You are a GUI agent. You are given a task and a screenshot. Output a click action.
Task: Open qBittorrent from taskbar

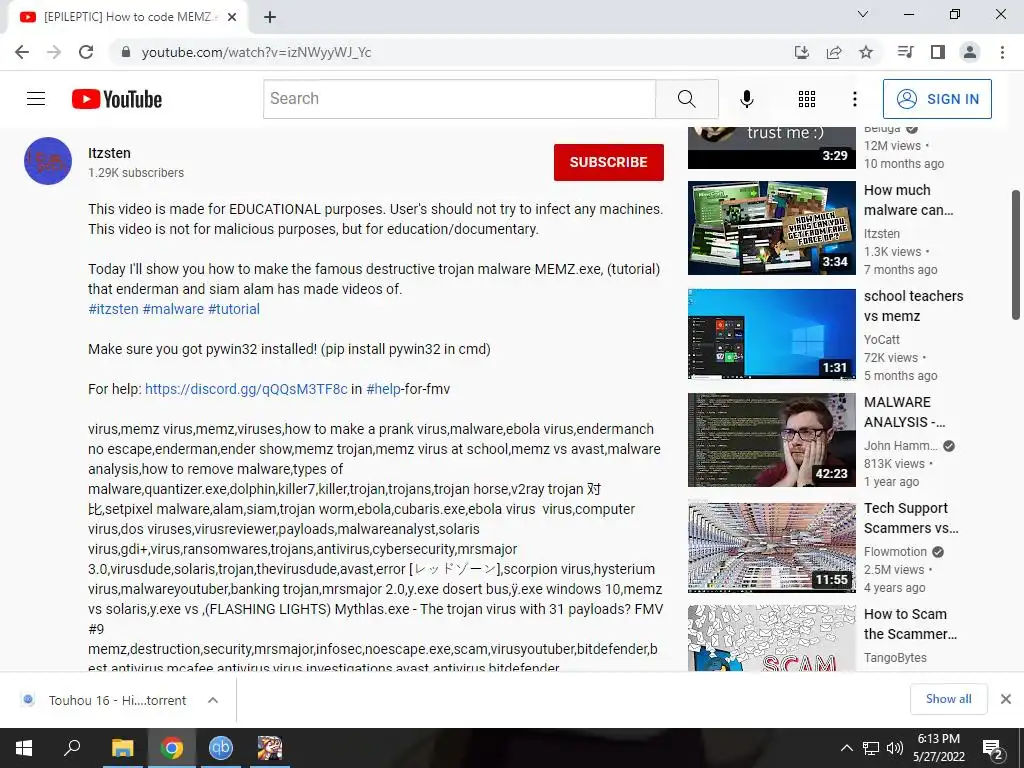coord(221,748)
